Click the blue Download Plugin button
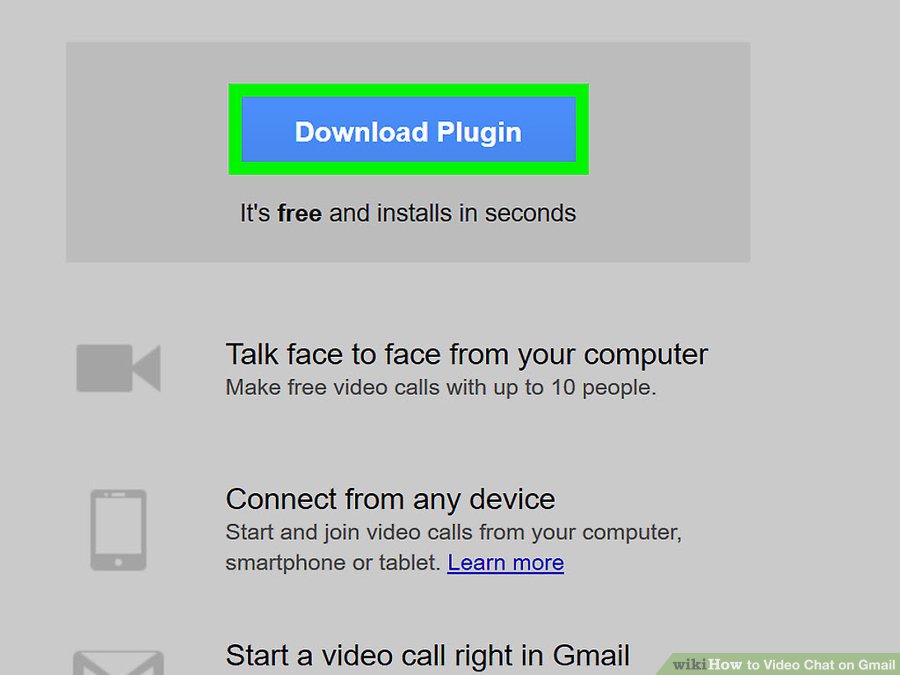This screenshot has width=900, height=675. [x=408, y=130]
